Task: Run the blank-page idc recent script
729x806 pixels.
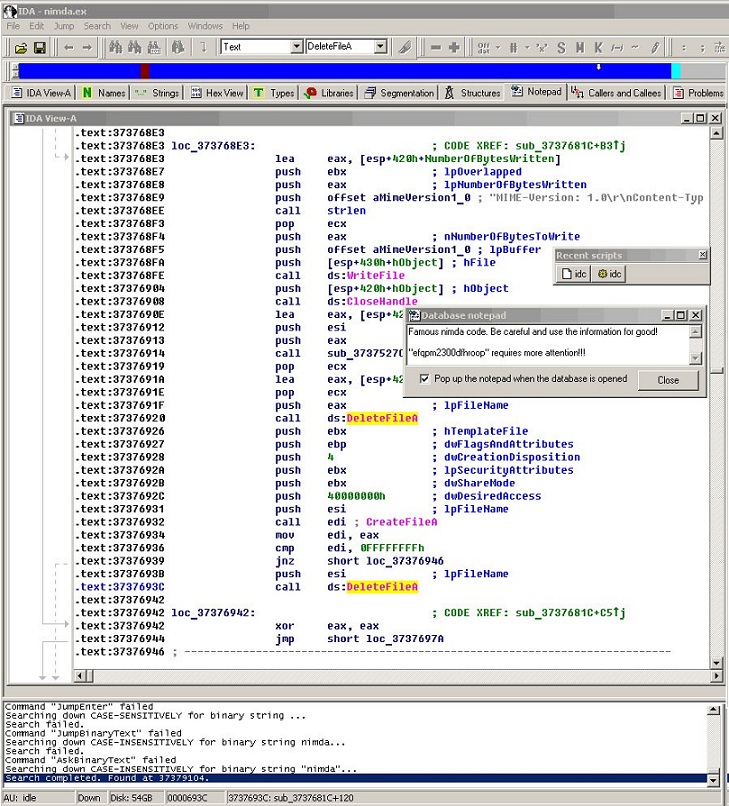Action: coord(574,274)
